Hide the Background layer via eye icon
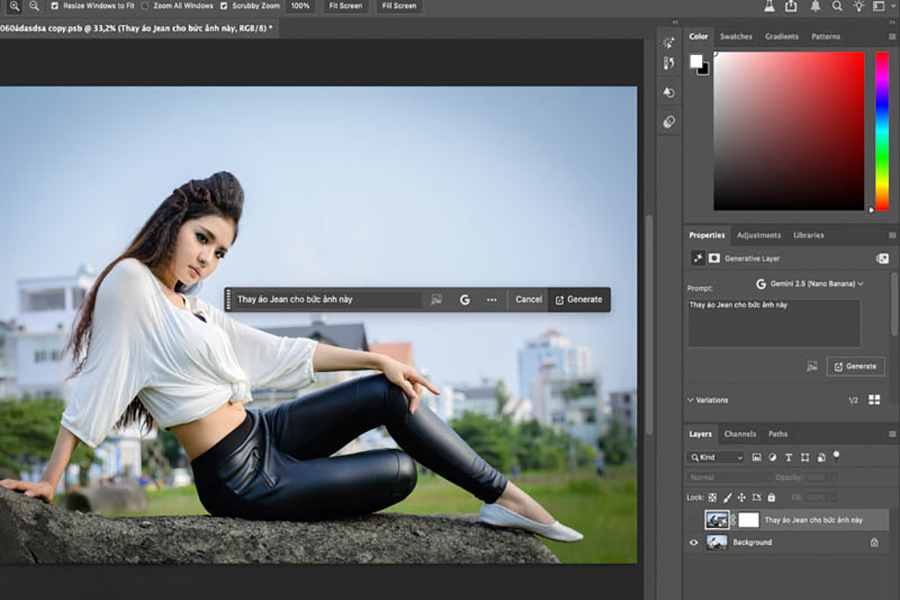 (694, 542)
